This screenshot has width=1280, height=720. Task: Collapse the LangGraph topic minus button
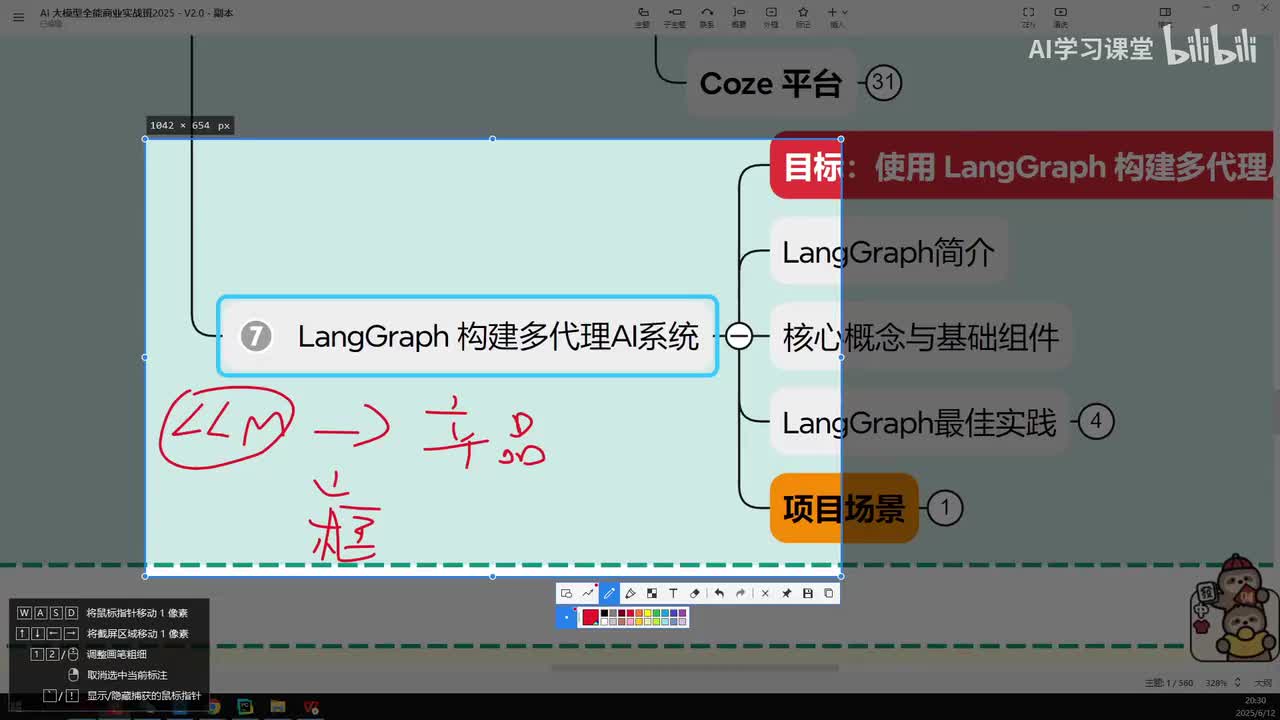pyautogui.click(x=739, y=336)
